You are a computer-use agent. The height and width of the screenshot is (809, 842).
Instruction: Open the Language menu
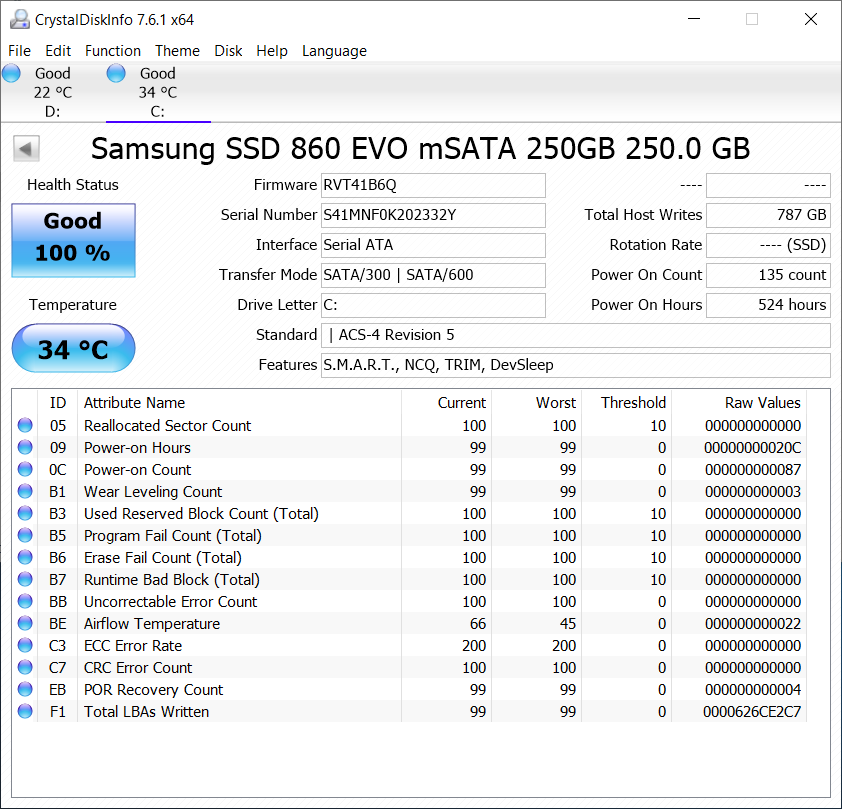point(334,50)
